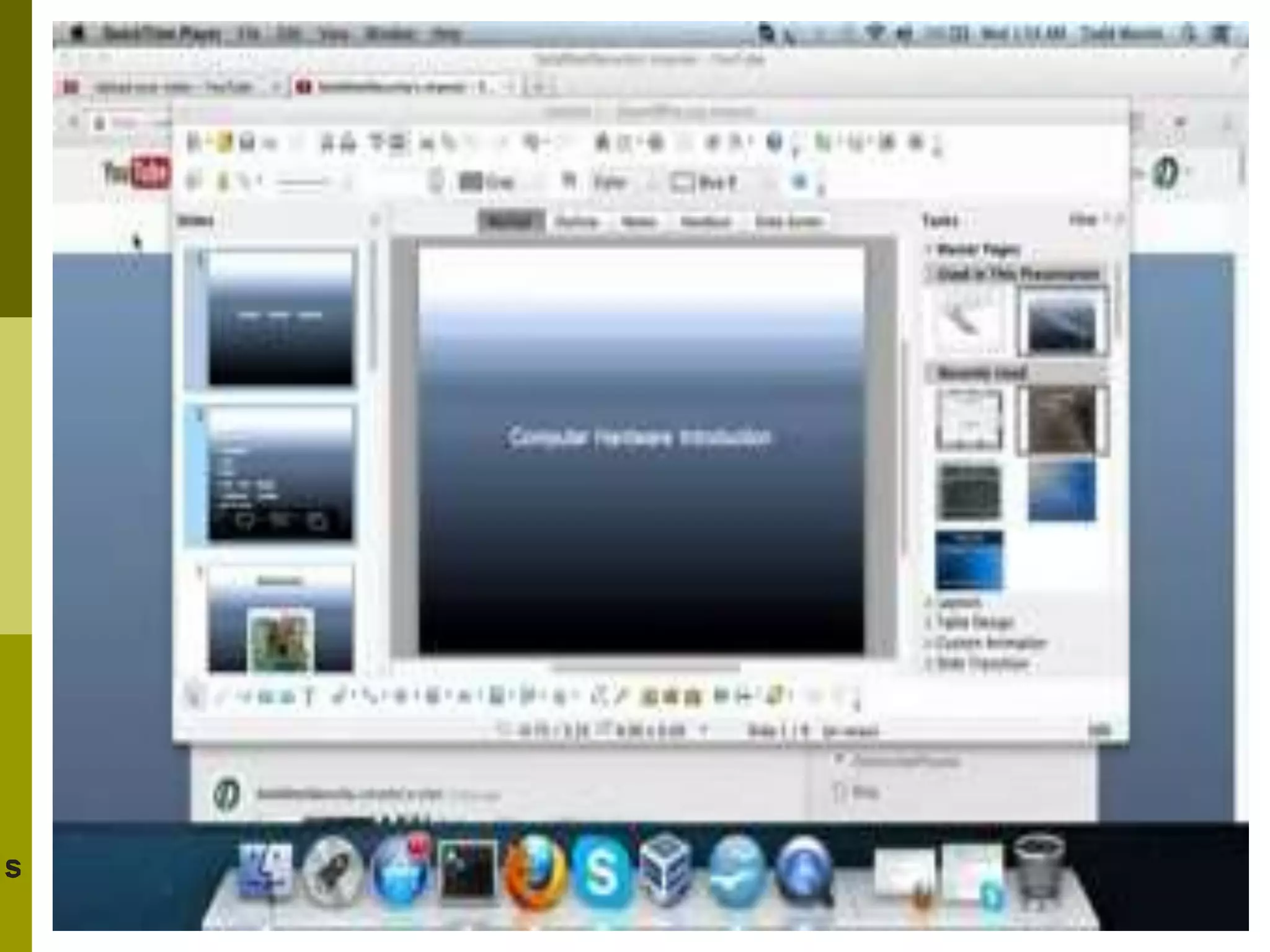This screenshot has width=1270, height=952.
Task: Click the YouTube logo behind the window
Action: click(136, 173)
